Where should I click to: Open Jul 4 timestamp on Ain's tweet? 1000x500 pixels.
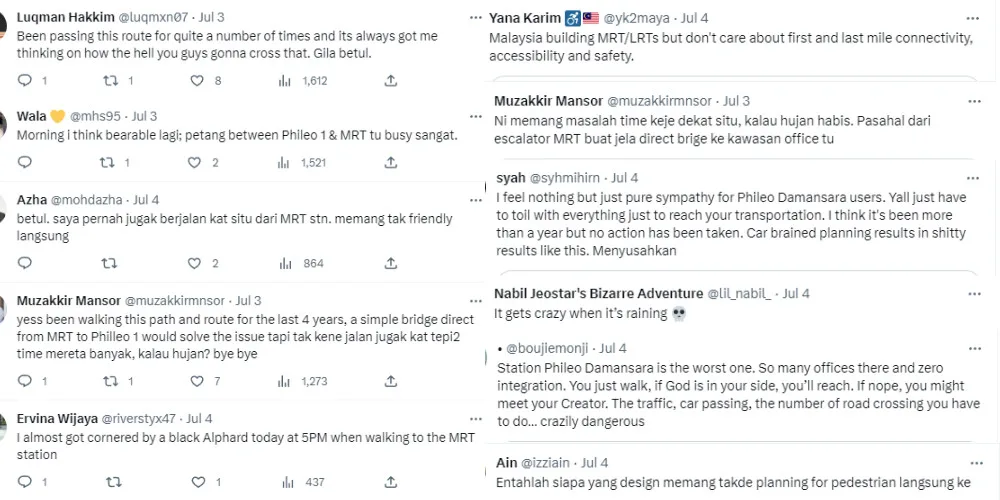(594, 463)
